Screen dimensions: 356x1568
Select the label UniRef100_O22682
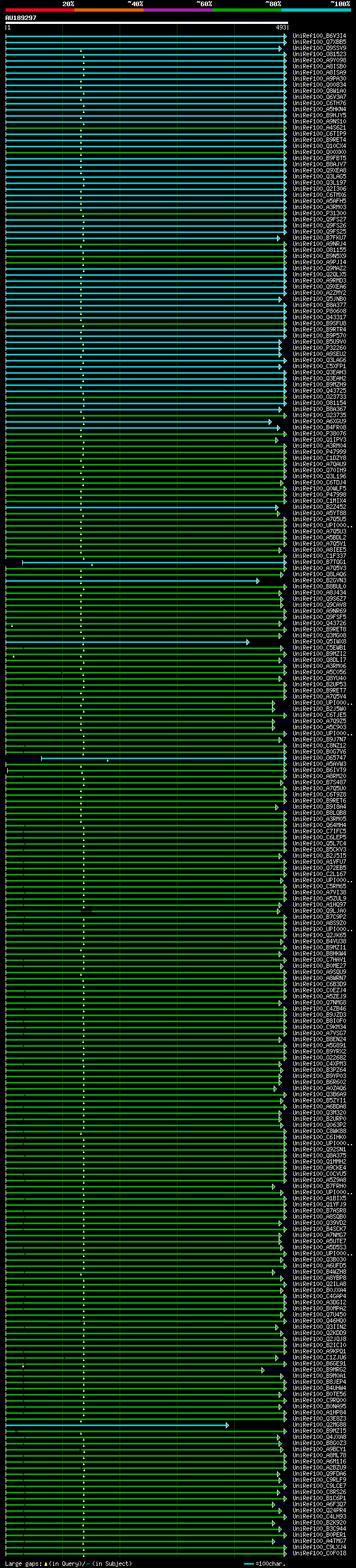(x=319, y=1058)
